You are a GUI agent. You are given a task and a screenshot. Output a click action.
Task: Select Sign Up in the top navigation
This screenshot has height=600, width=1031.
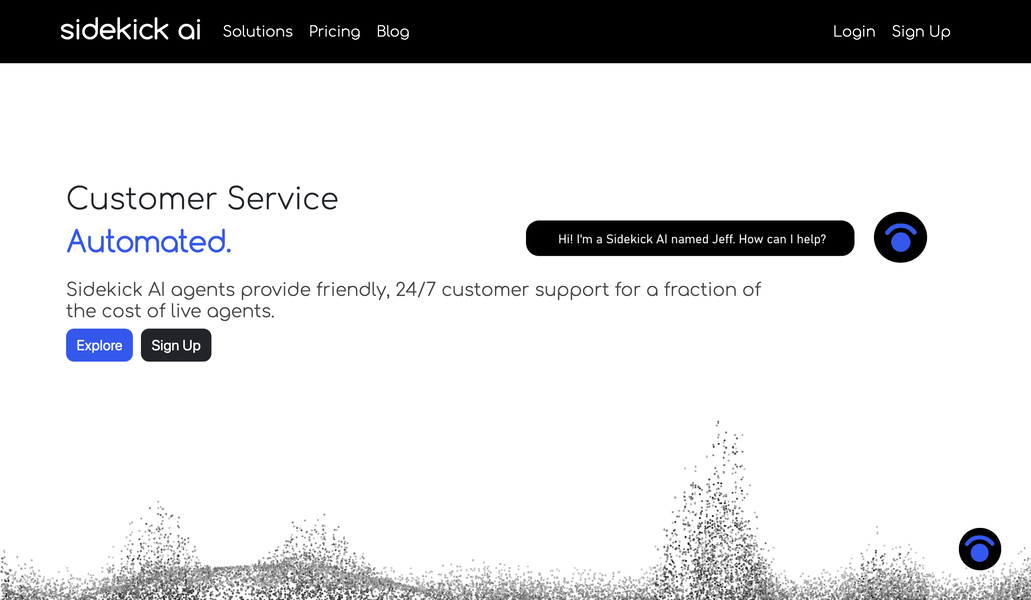(x=921, y=31)
